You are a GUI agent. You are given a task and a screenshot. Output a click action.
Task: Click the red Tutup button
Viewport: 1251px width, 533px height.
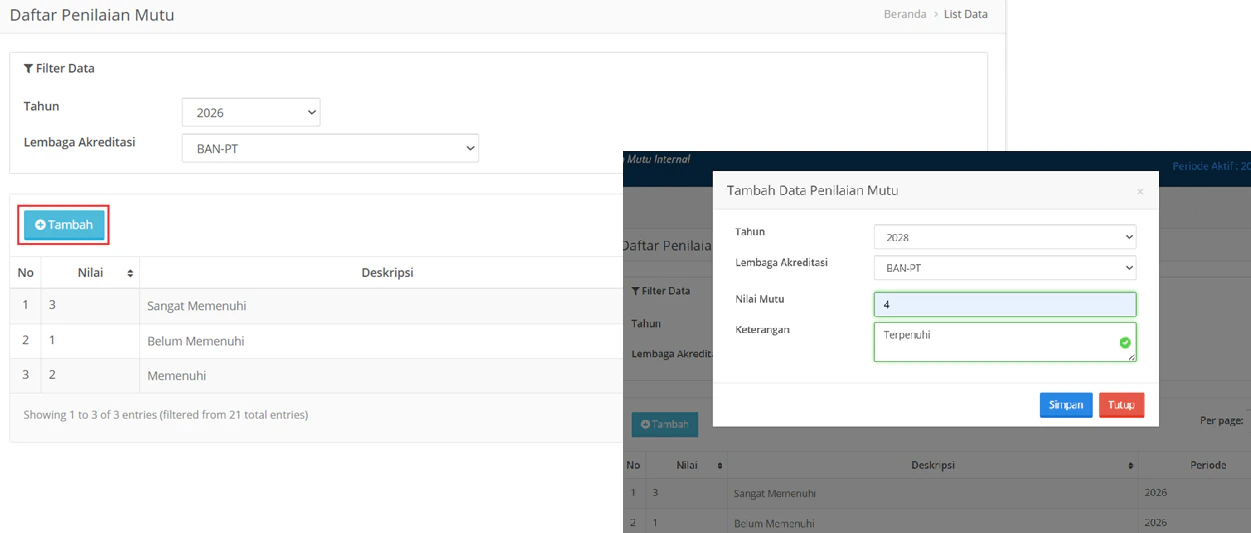tap(1121, 405)
